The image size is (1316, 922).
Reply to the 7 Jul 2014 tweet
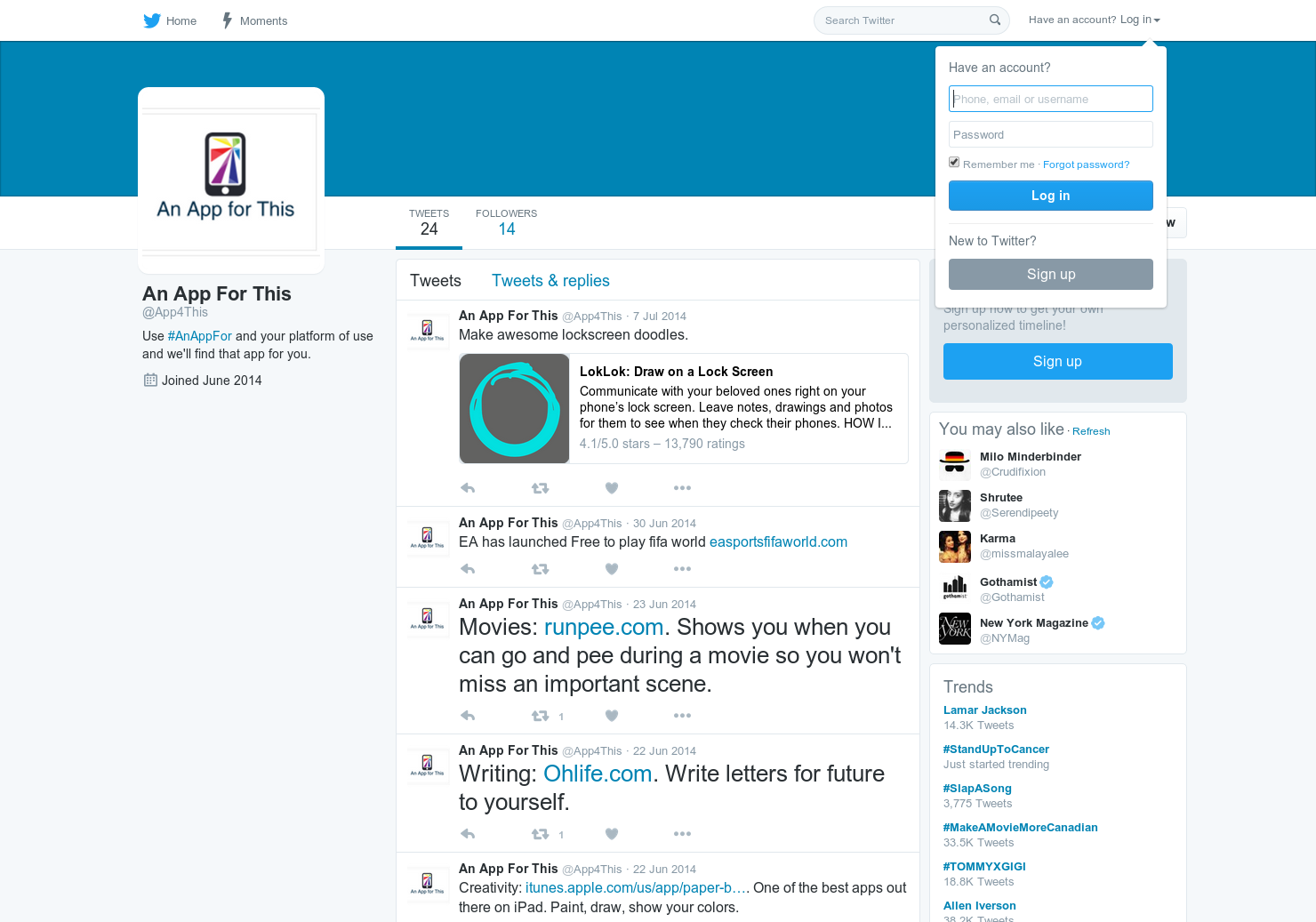pyautogui.click(x=469, y=488)
